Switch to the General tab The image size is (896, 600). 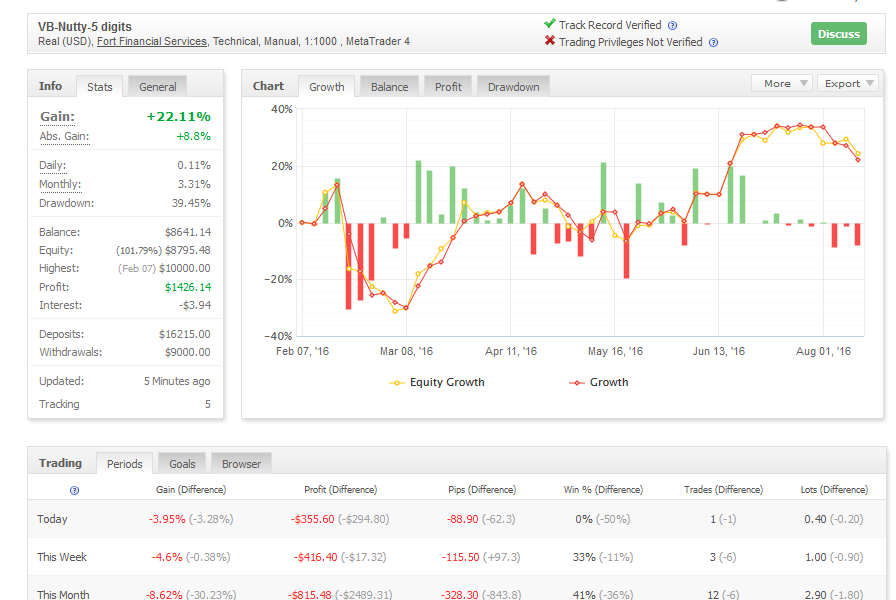tap(158, 87)
